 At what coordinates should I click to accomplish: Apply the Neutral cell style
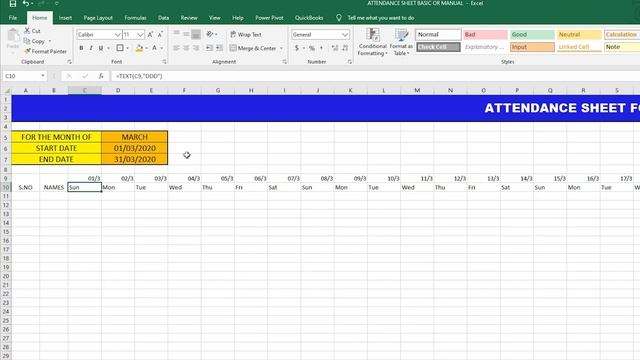pos(579,35)
